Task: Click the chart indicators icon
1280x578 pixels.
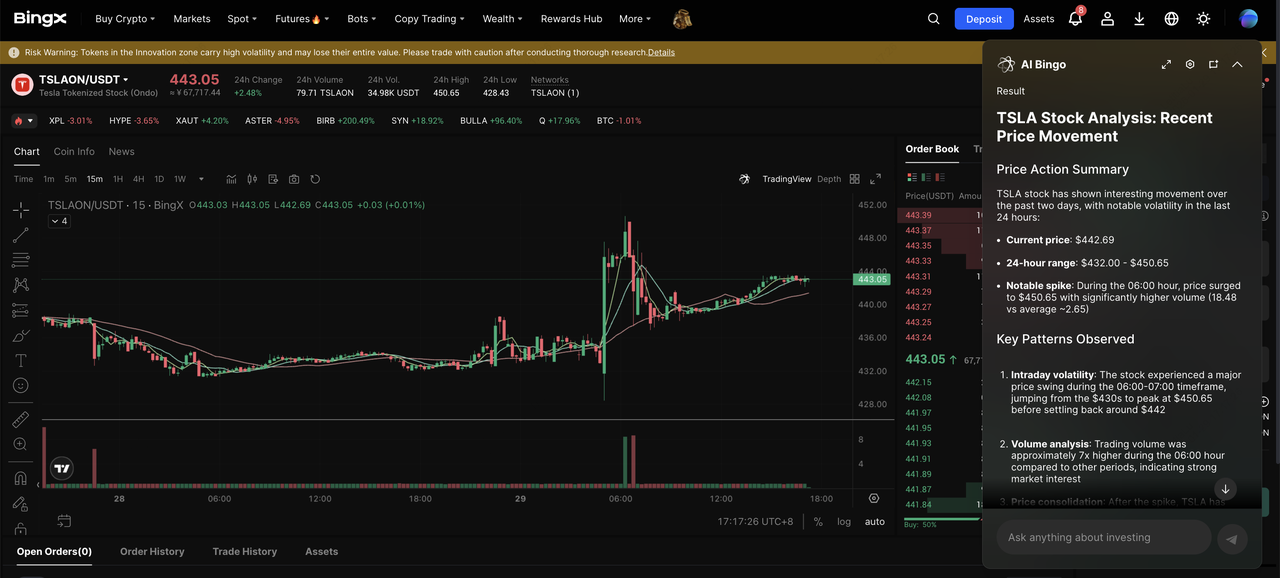Action: pos(232,179)
